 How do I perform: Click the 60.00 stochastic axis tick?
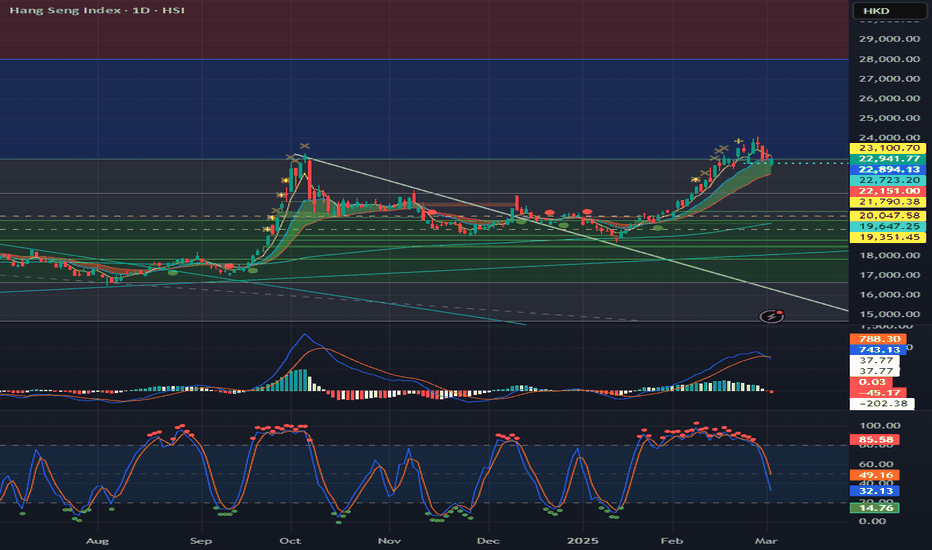pos(876,464)
